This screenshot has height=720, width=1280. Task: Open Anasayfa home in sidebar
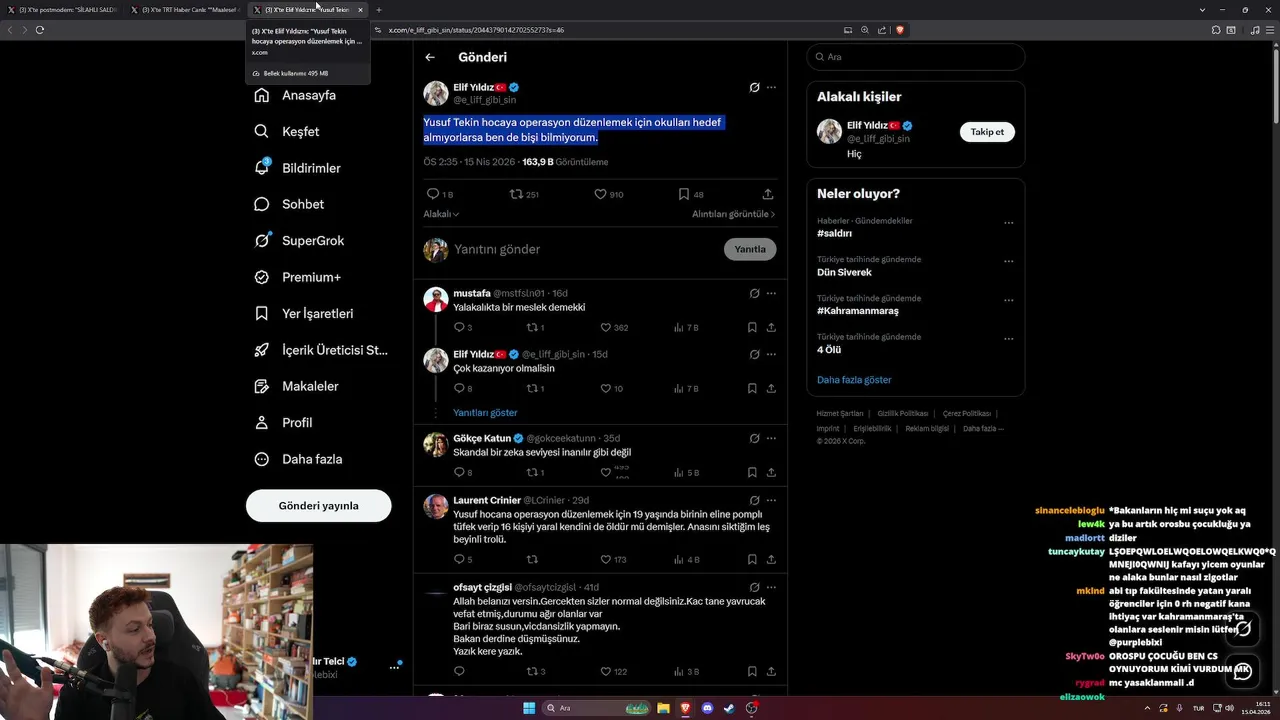point(296,95)
